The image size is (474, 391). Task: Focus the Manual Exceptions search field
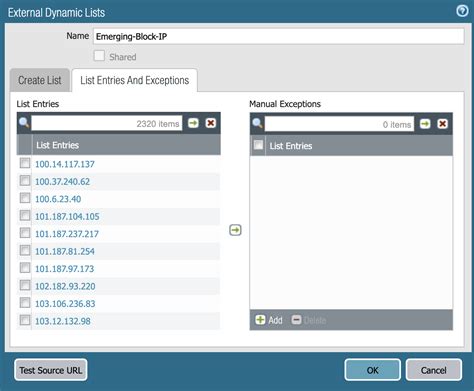pos(339,124)
